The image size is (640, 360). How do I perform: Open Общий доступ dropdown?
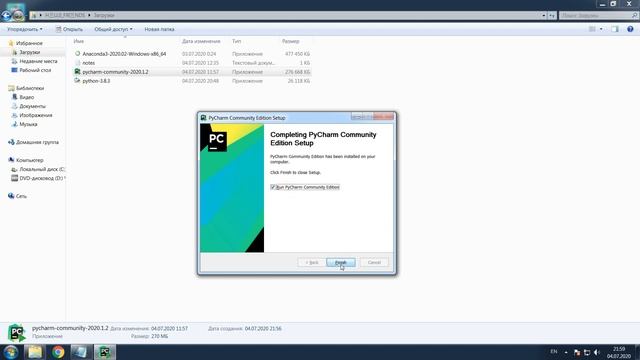113,29
